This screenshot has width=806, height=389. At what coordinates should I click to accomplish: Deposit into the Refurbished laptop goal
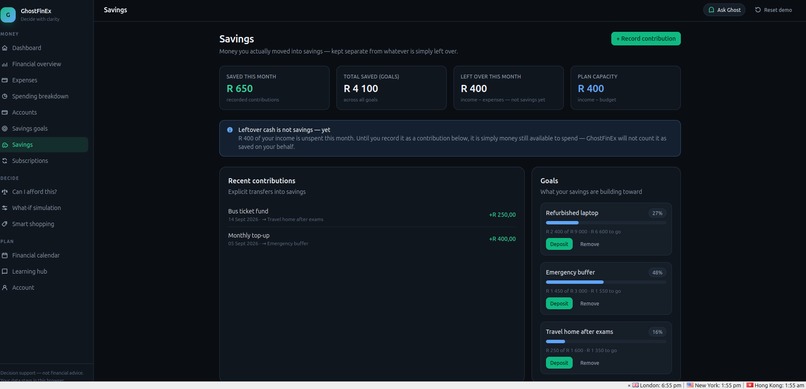[559, 244]
